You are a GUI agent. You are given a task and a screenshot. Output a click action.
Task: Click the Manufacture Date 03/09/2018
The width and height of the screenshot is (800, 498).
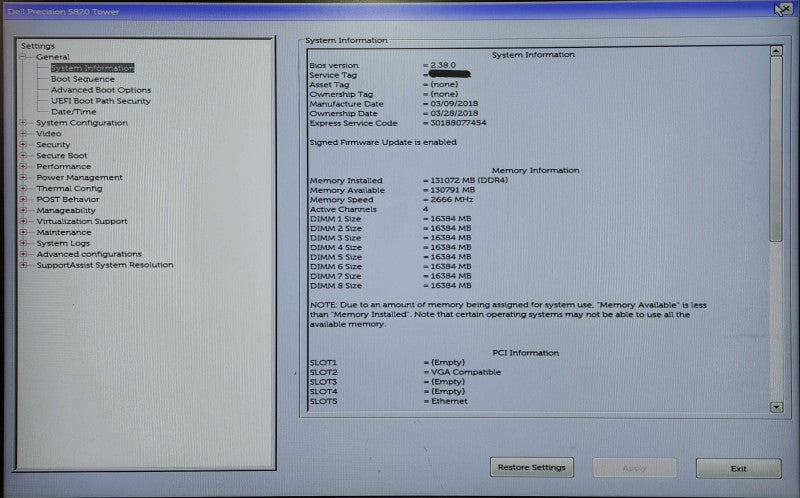(454, 104)
